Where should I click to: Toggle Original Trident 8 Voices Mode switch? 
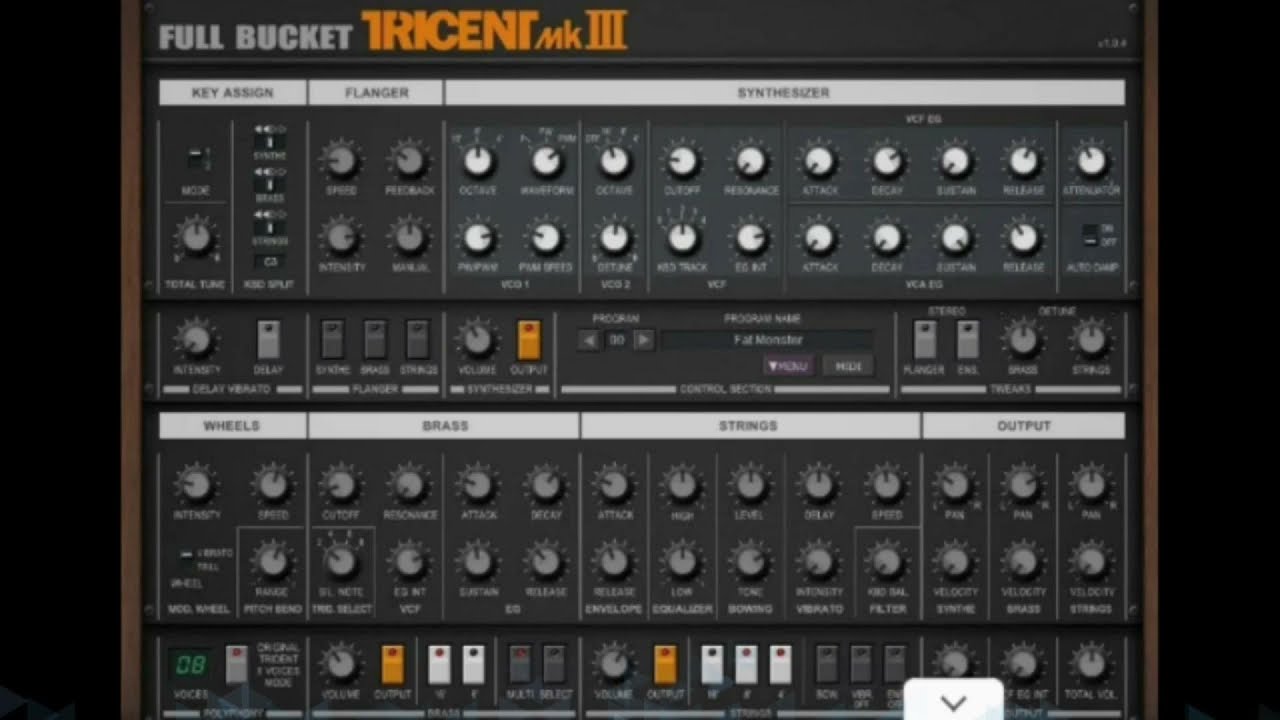click(237, 665)
